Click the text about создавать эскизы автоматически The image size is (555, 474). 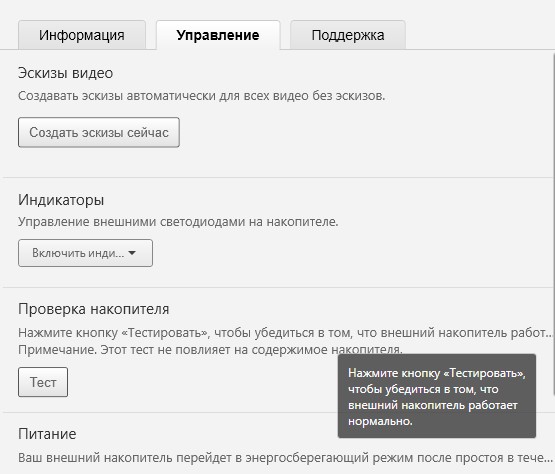(x=201, y=96)
